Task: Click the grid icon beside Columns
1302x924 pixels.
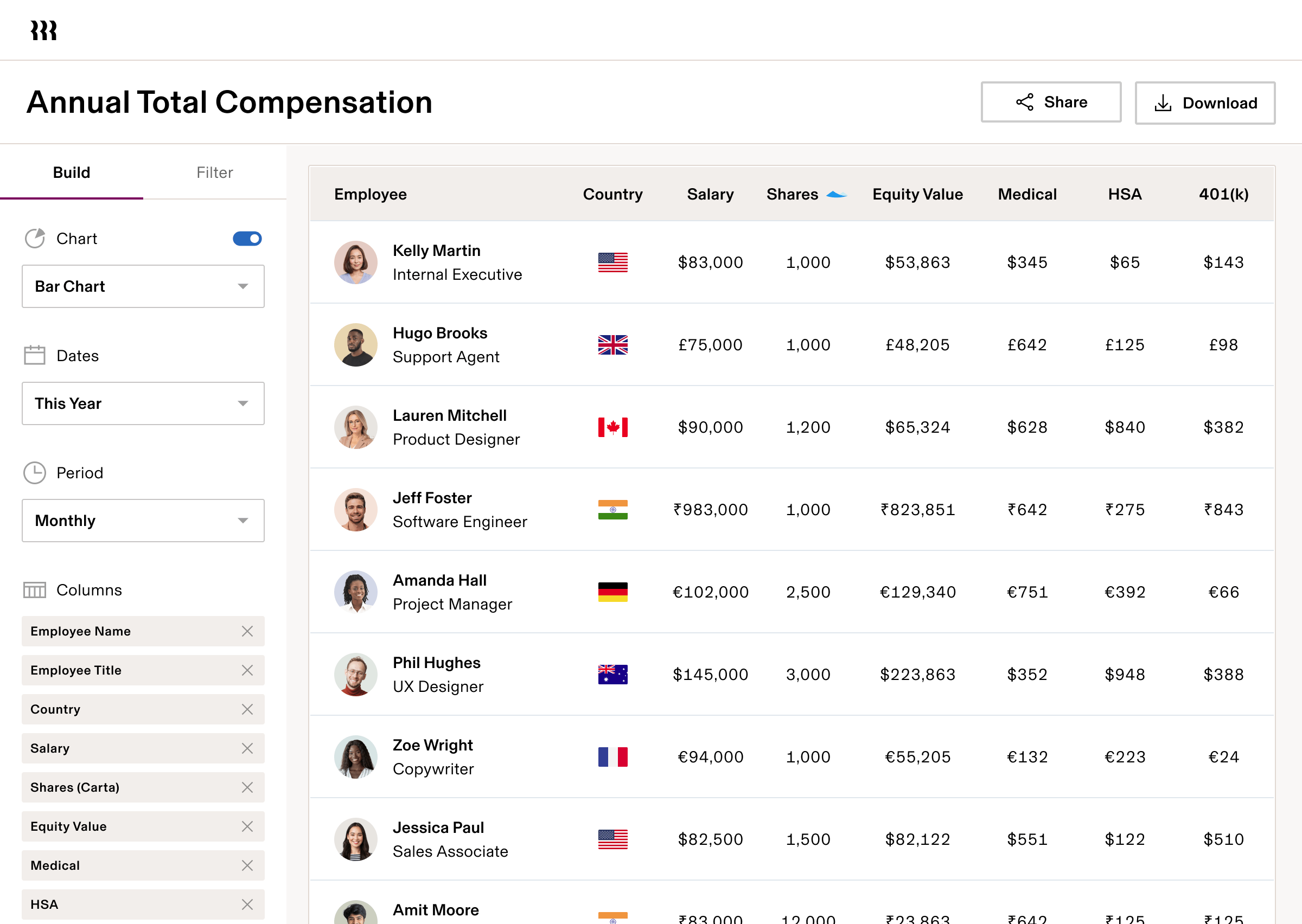Action: pos(34,590)
